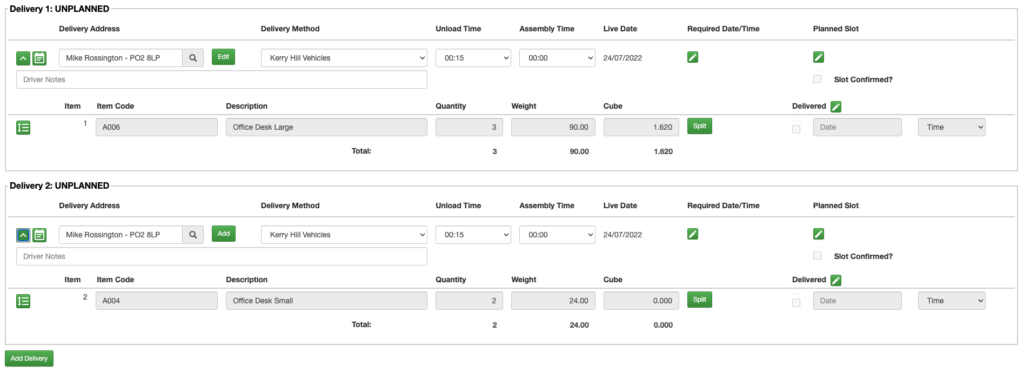Collapse Delivery 1 with the chevron icon

pyautogui.click(x=23, y=58)
